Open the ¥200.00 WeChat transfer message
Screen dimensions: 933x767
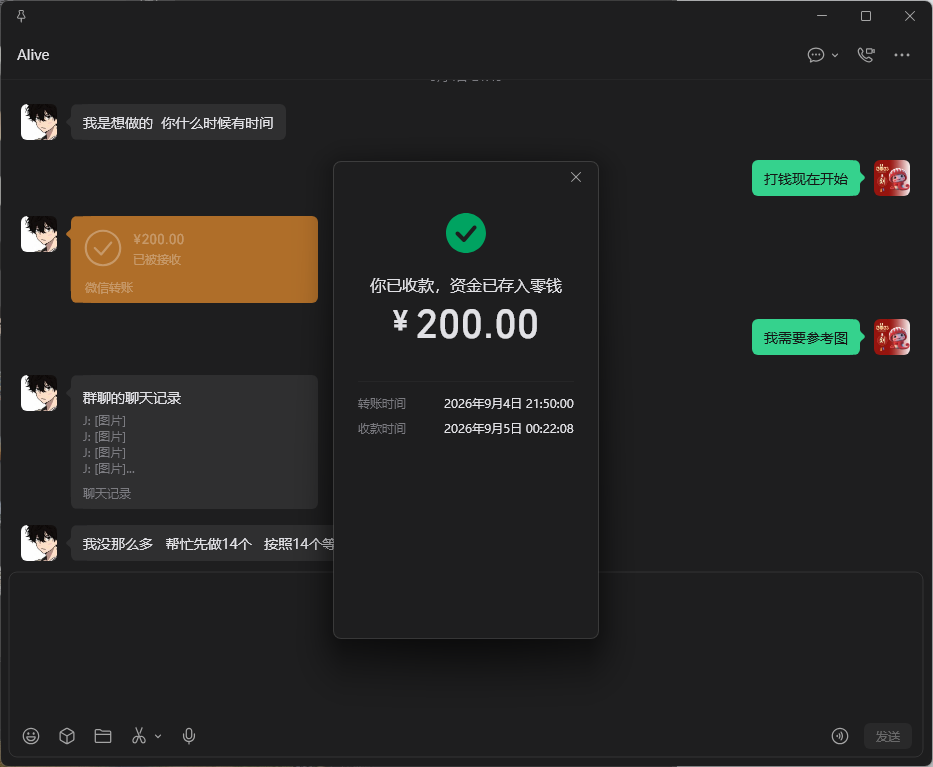tap(195, 259)
